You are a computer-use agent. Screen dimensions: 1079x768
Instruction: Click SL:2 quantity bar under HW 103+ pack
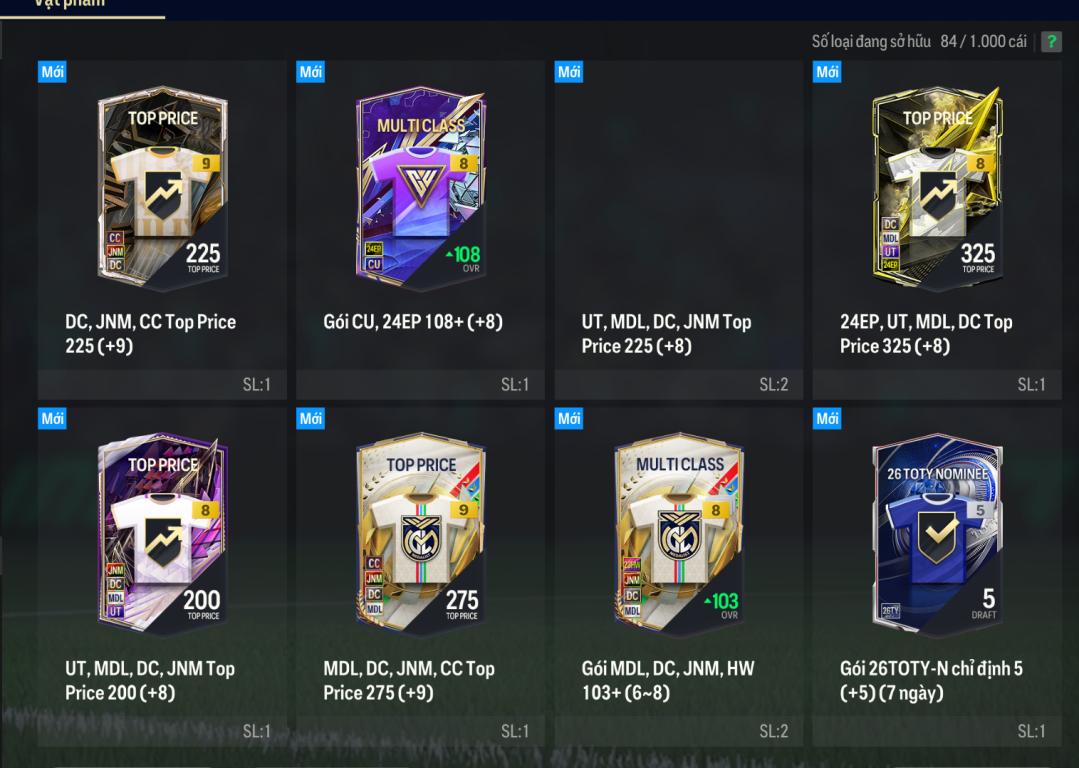click(x=679, y=732)
